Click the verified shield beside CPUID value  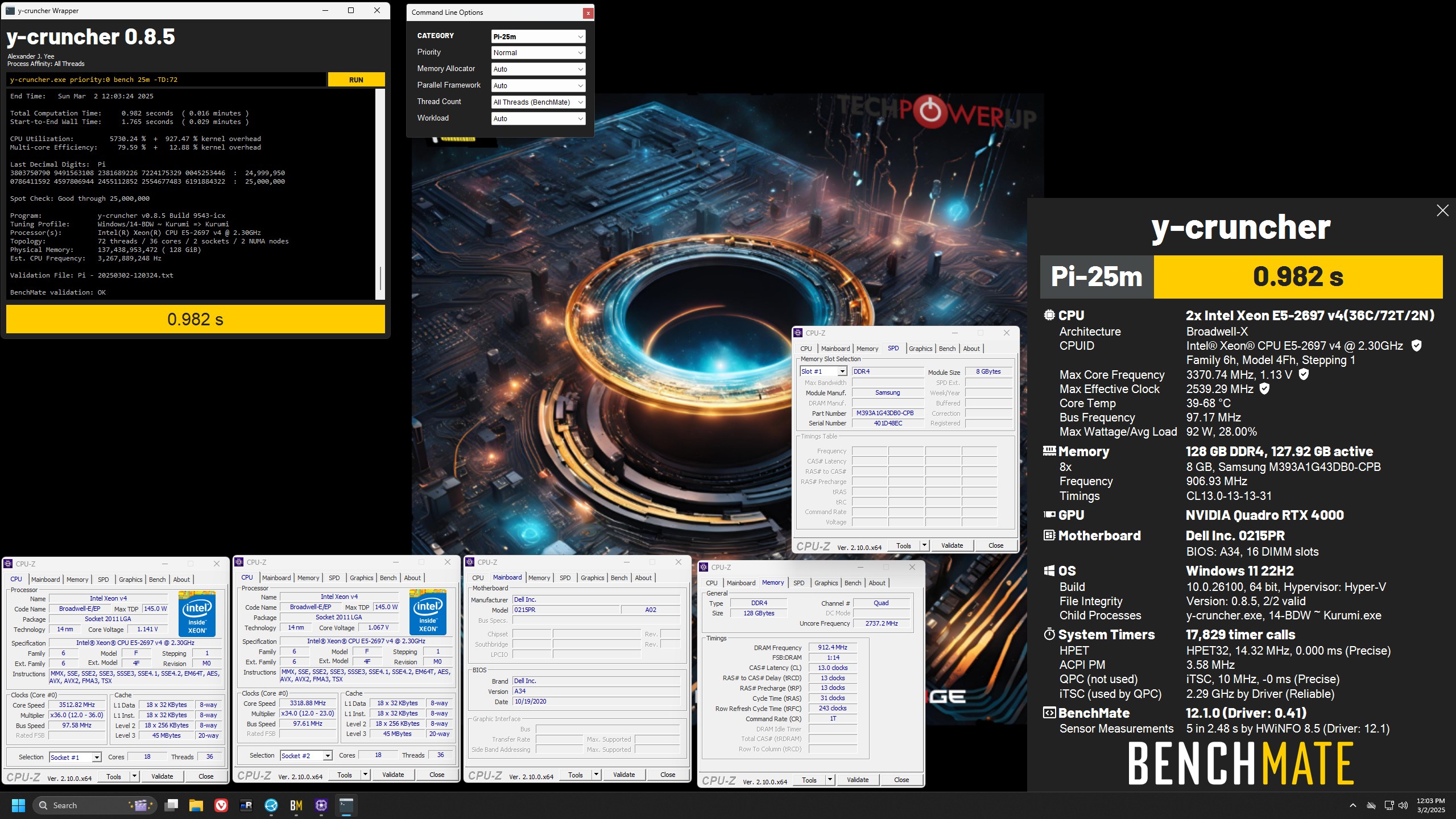tap(1417, 345)
